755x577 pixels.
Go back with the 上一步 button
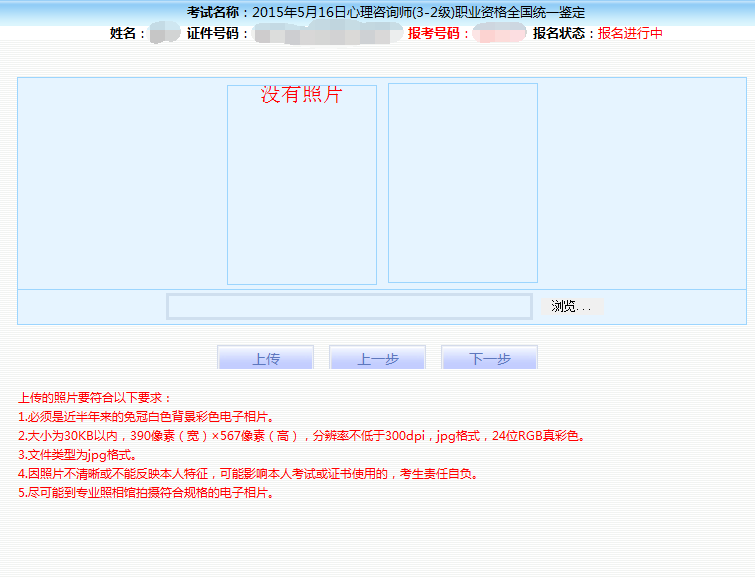pyautogui.click(x=377, y=359)
